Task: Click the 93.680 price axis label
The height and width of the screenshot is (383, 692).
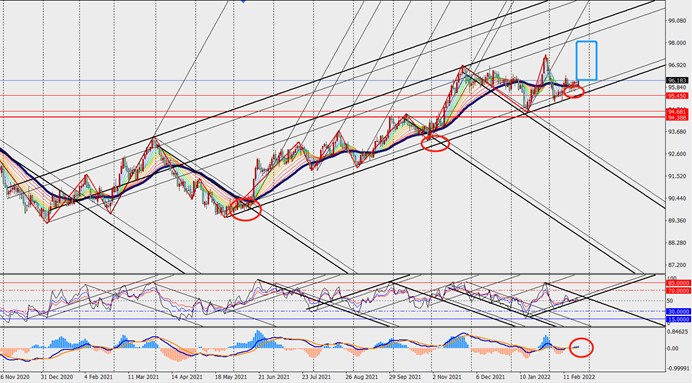Action: point(676,132)
